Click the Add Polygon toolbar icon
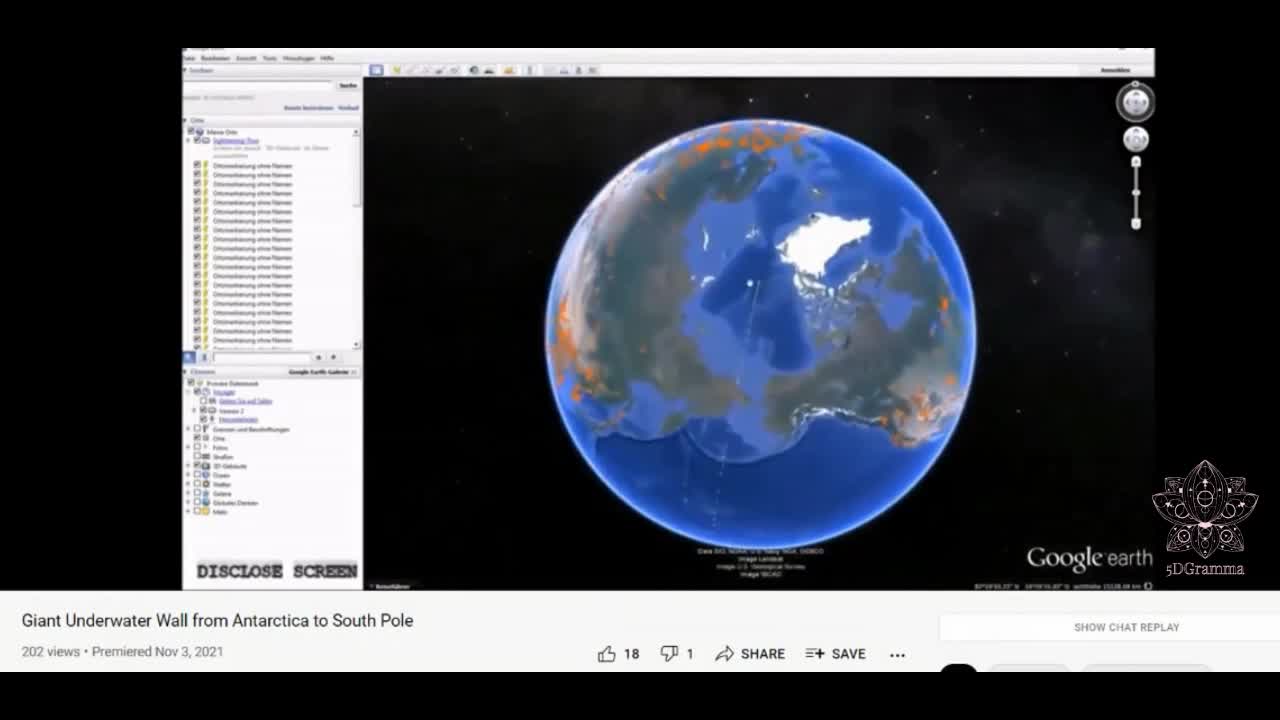 [410, 70]
